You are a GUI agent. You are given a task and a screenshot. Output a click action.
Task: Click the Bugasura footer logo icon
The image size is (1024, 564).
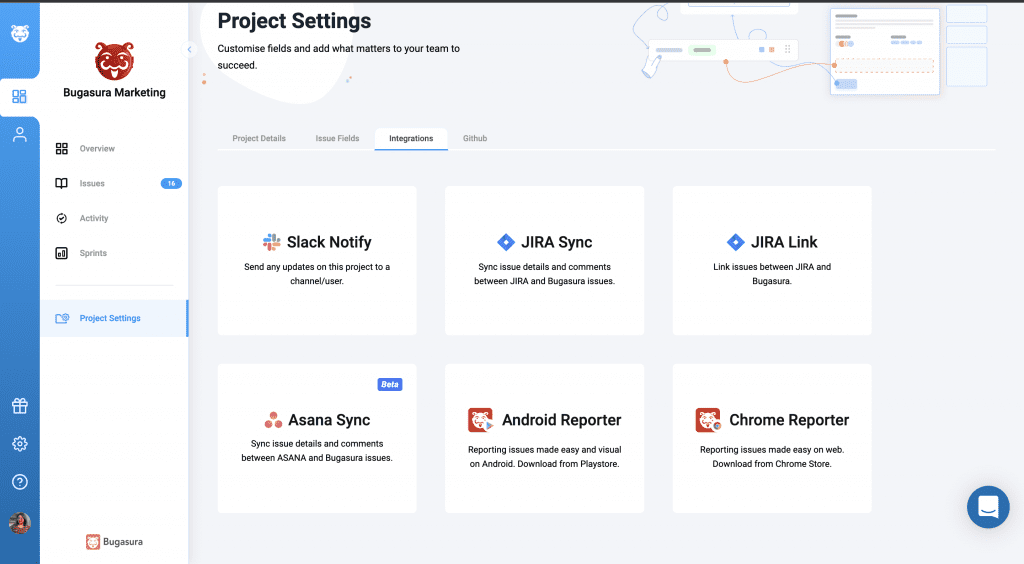point(93,542)
